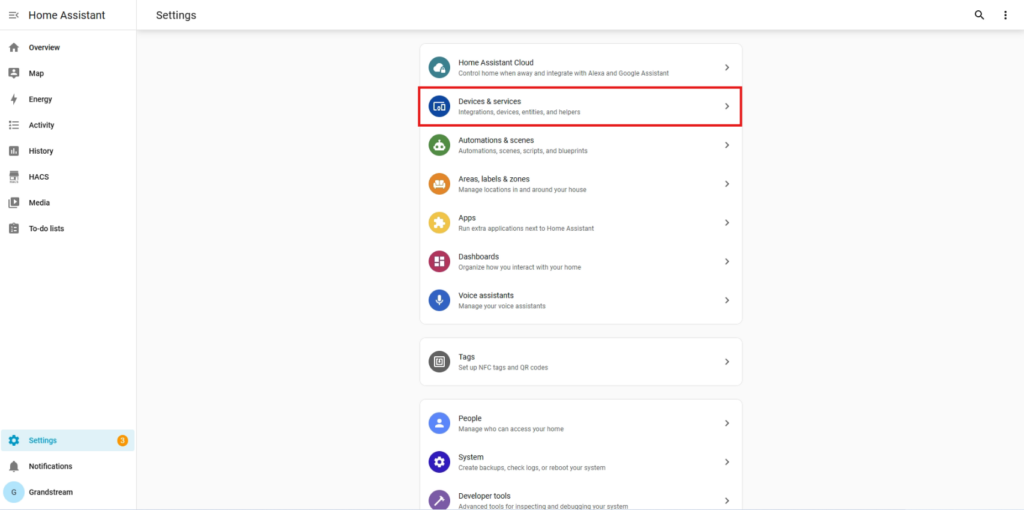This screenshot has height=510, width=1024.
Task: Click the Home Assistant Cloud icon
Action: pyautogui.click(x=440, y=67)
